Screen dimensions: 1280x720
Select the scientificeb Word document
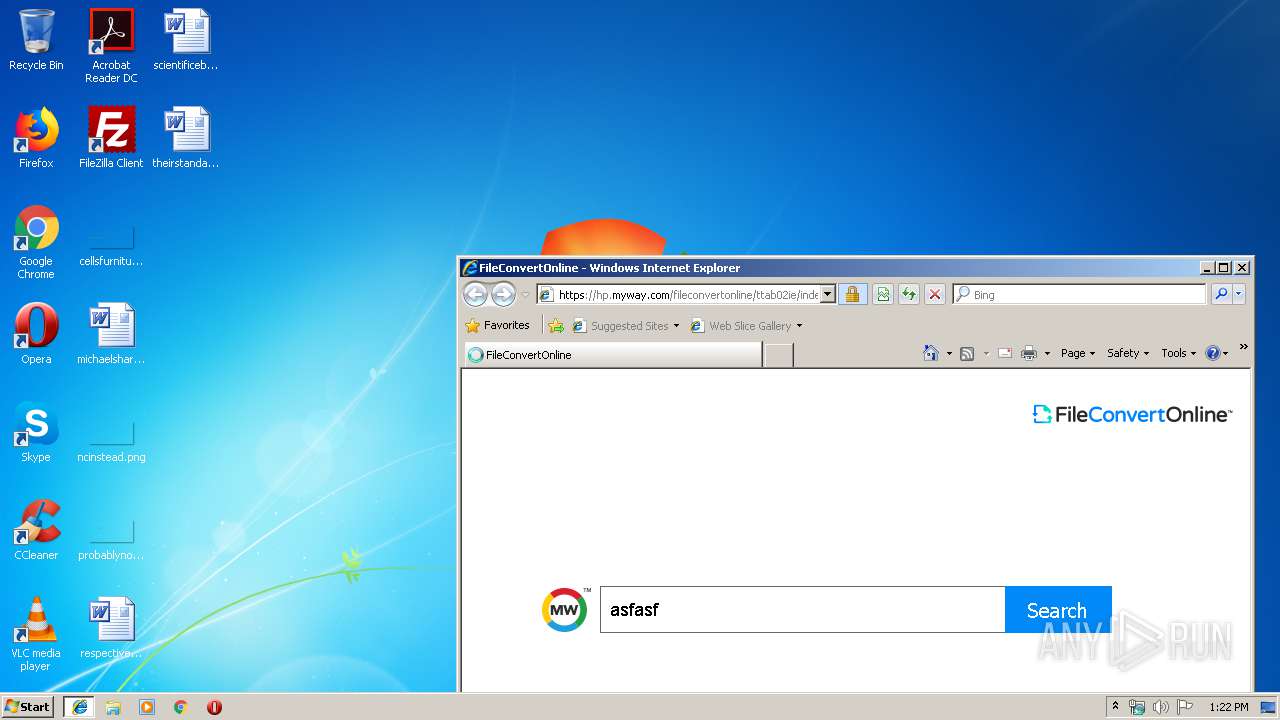(186, 40)
